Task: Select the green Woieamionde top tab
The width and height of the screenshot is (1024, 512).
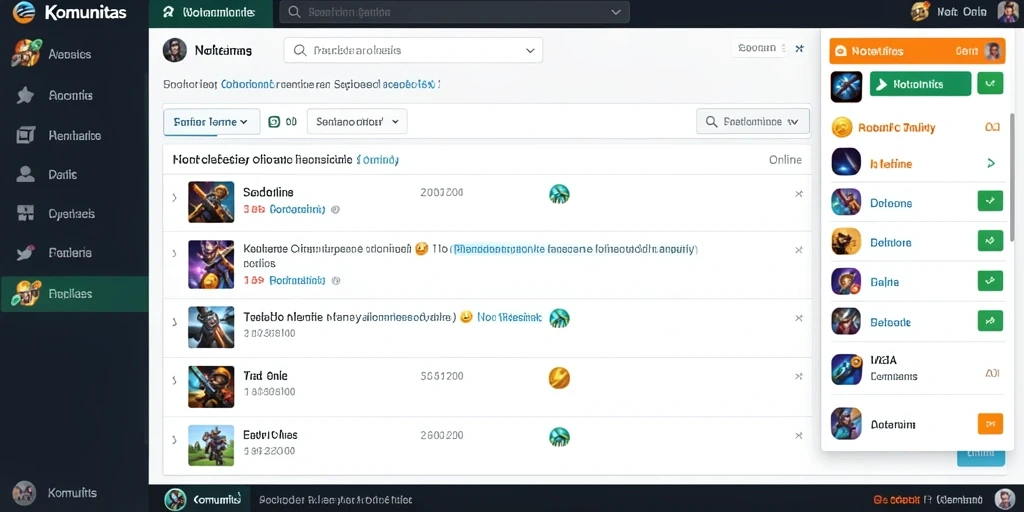Action: (x=210, y=12)
